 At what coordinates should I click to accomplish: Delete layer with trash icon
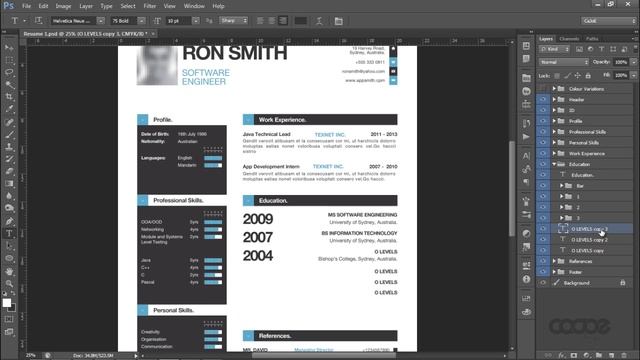pyautogui.click(x=624, y=356)
